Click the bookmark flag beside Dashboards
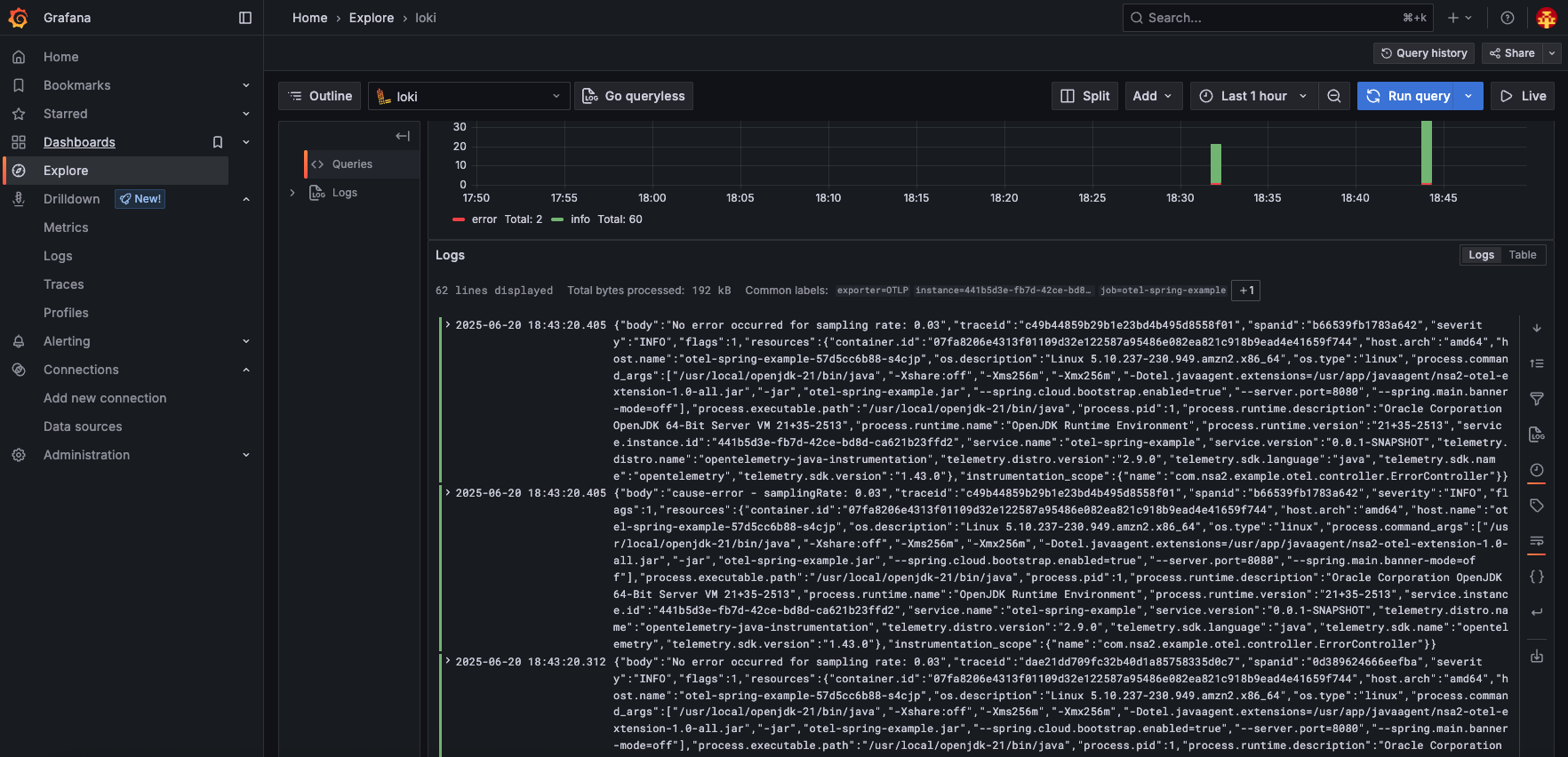The image size is (1568, 757). [218, 142]
